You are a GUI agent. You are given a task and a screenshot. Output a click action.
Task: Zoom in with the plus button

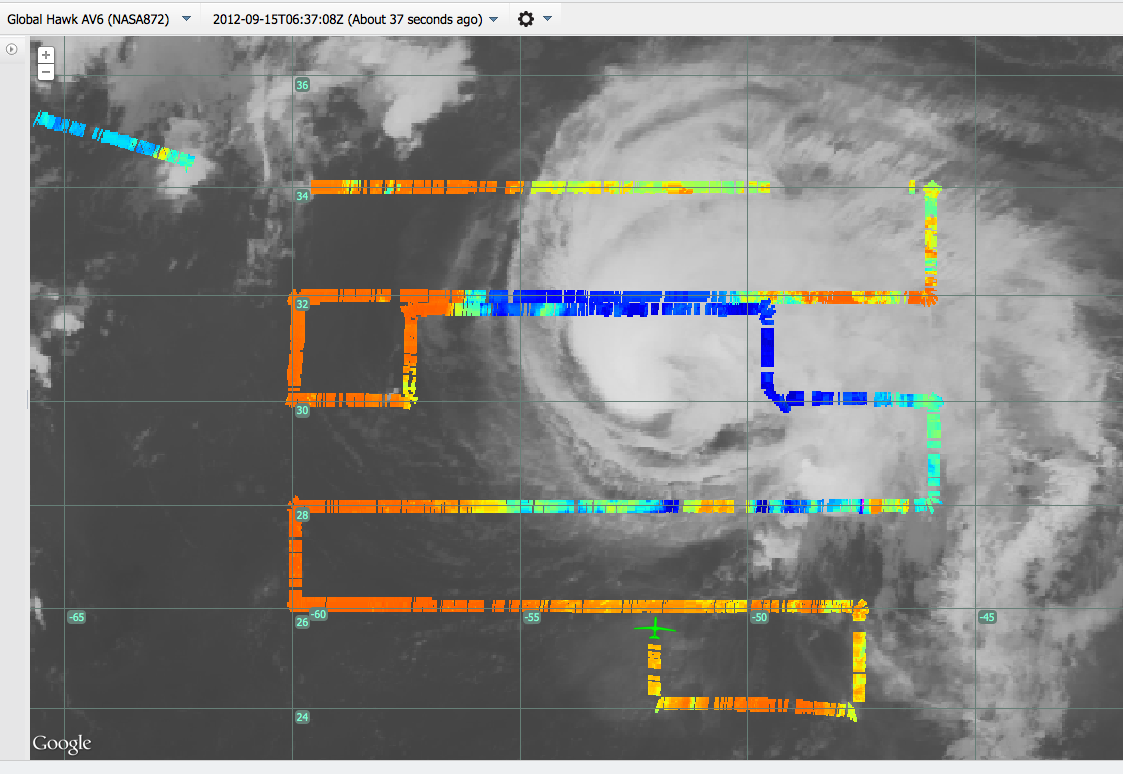(x=46, y=55)
